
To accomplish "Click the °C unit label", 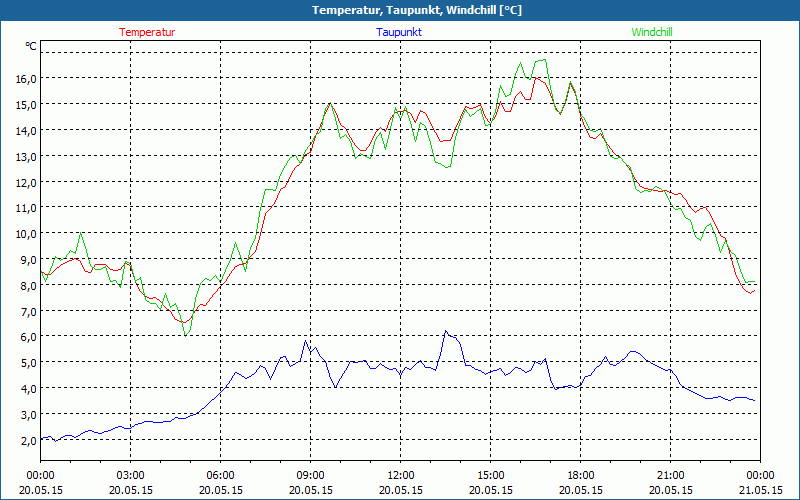I will tap(31, 46).
